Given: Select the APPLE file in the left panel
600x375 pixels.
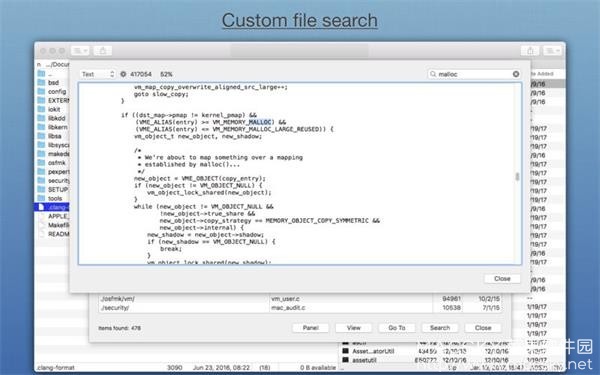Looking at the screenshot, I should 52,216.
